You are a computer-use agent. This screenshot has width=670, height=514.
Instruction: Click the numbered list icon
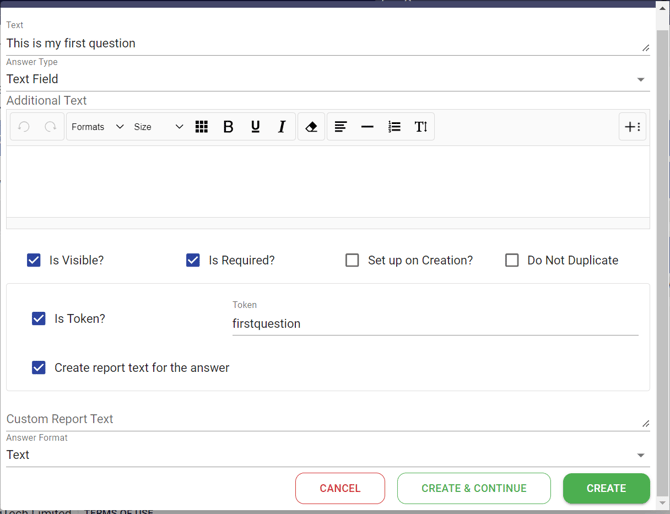click(394, 127)
